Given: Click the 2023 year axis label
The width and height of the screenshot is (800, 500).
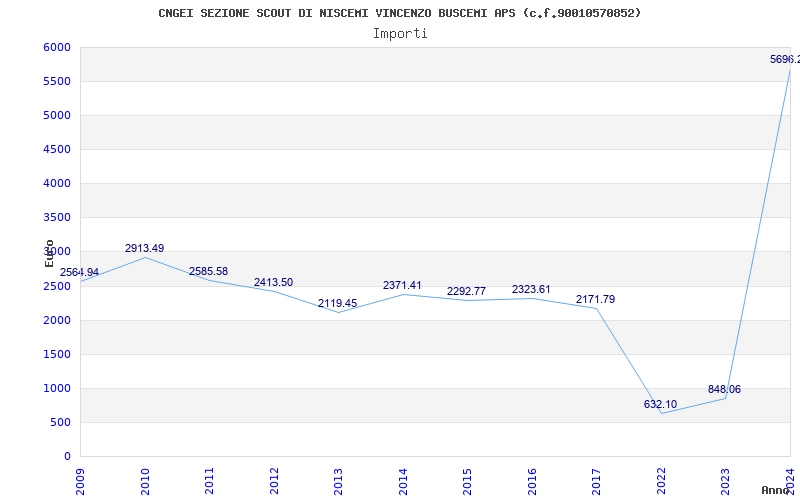Looking at the screenshot, I should click(726, 481).
